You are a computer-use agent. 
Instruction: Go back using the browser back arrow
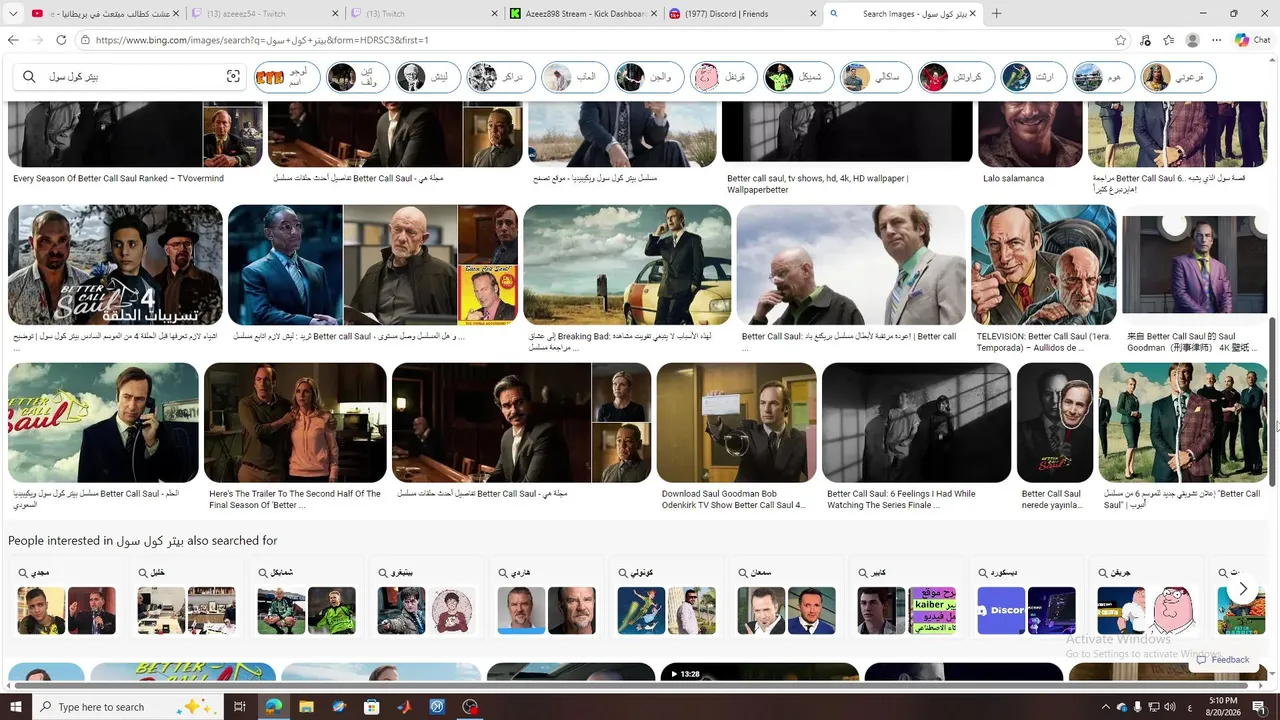[x=13, y=40]
